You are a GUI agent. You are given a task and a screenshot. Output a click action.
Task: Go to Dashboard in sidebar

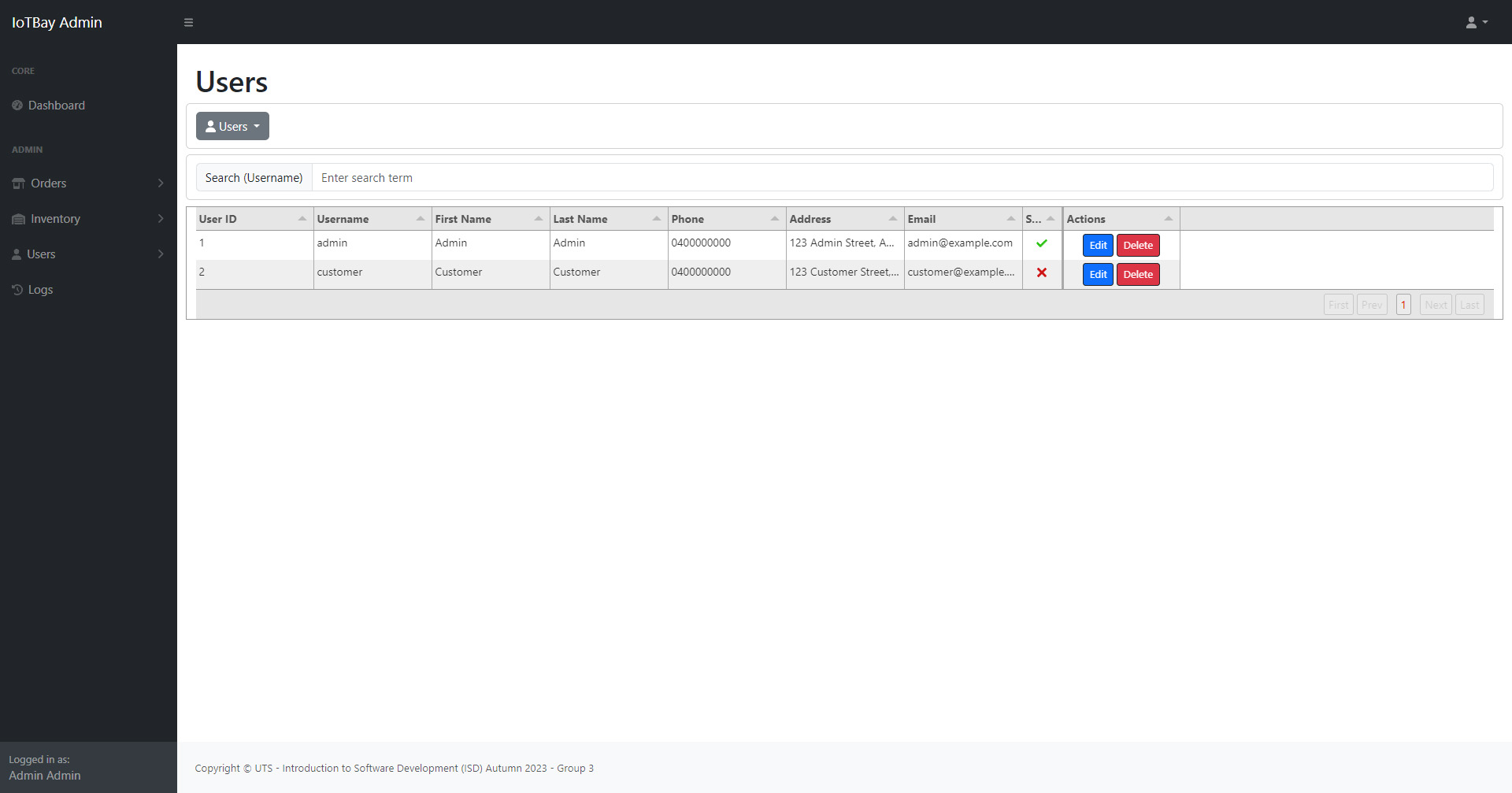[x=88, y=105]
